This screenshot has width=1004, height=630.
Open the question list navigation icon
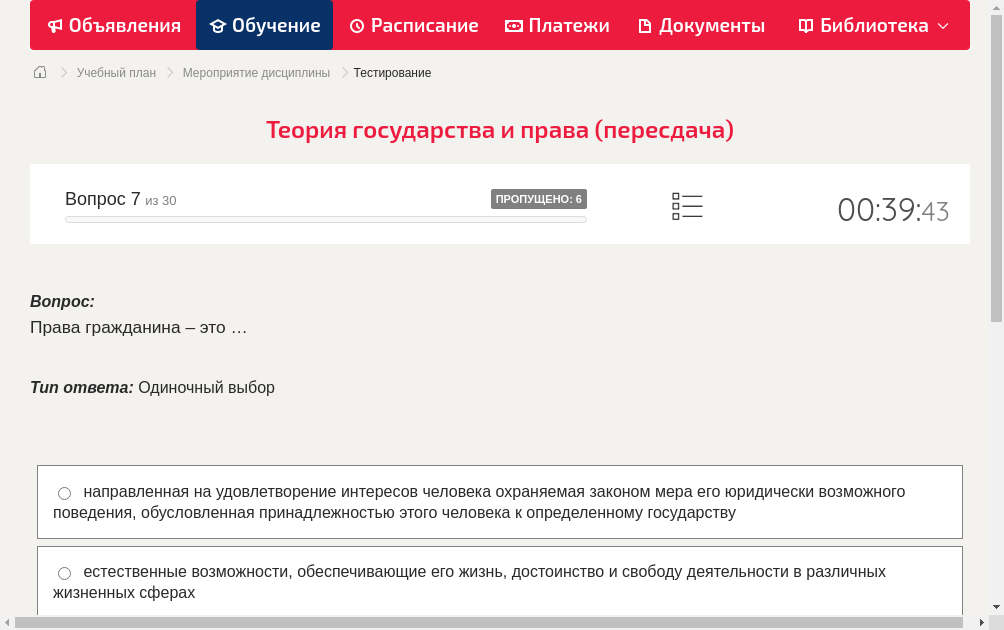[x=687, y=205]
